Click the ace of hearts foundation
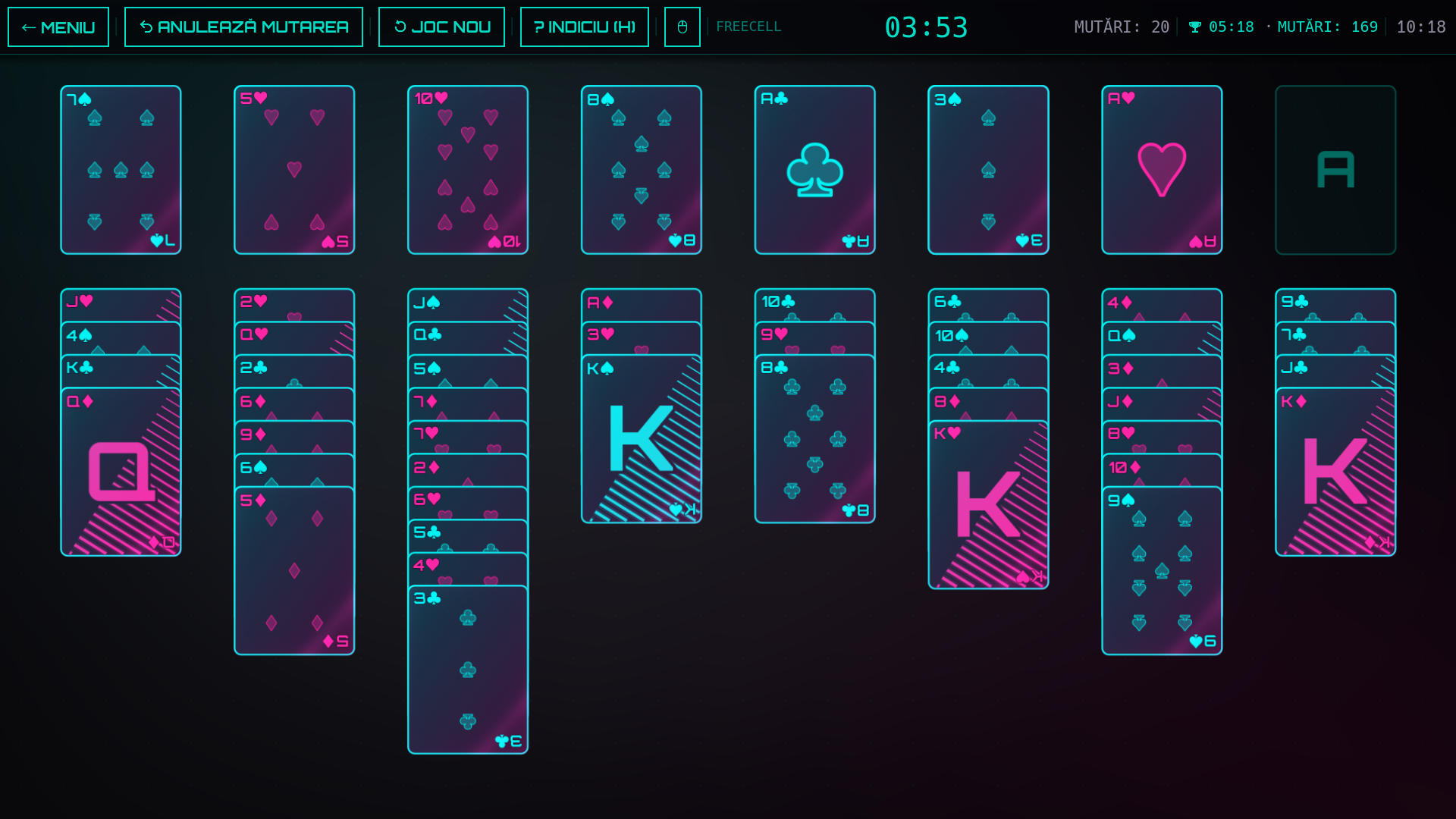 point(1162,170)
